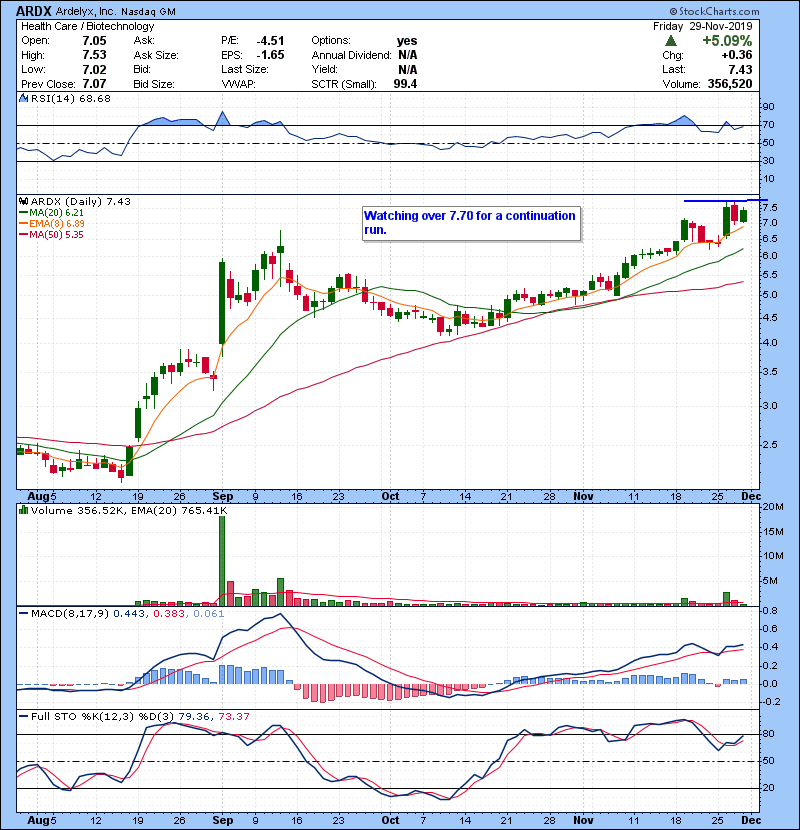This screenshot has width=800, height=830.
Task: Click the orange EMA(8) legend line marker
Action: [x=23, y=223]
